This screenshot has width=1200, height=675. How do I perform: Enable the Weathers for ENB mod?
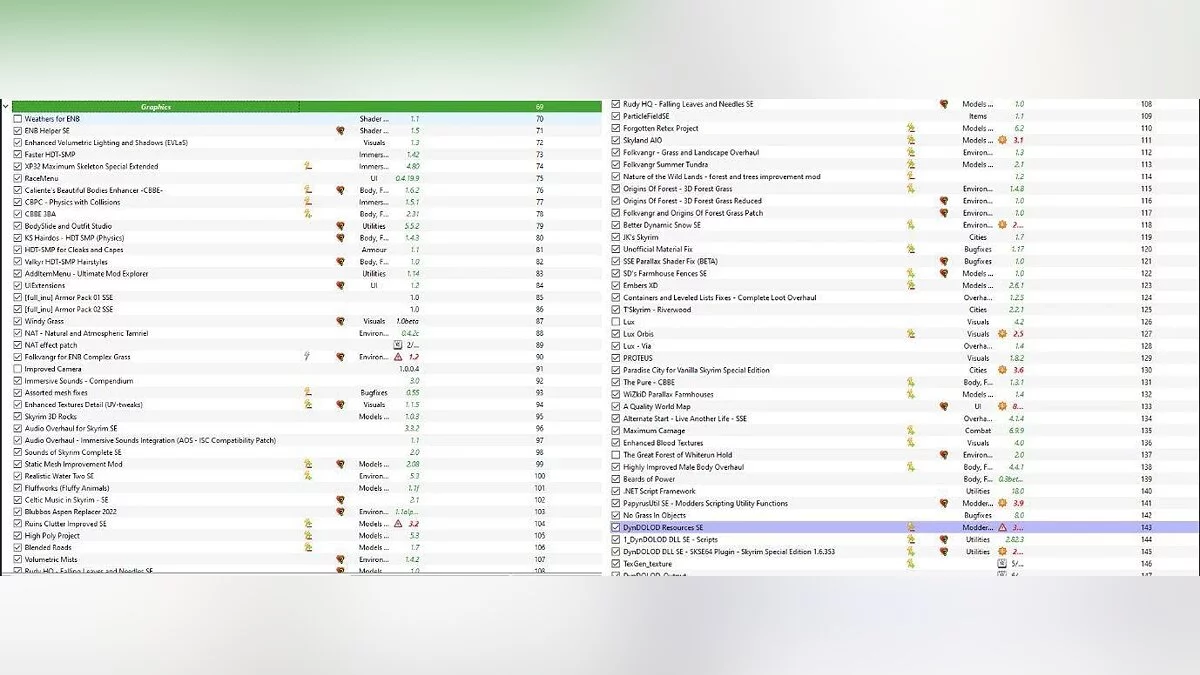(x=18, y=118)
